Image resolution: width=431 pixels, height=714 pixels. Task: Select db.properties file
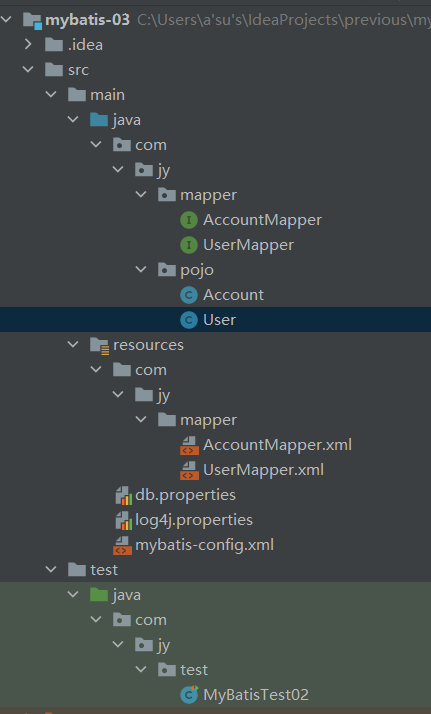click(x=185, y=495)
